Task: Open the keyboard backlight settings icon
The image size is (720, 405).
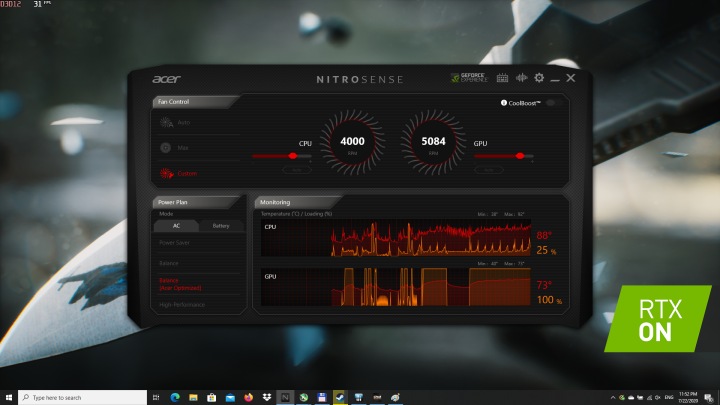Action: [502, 78]
